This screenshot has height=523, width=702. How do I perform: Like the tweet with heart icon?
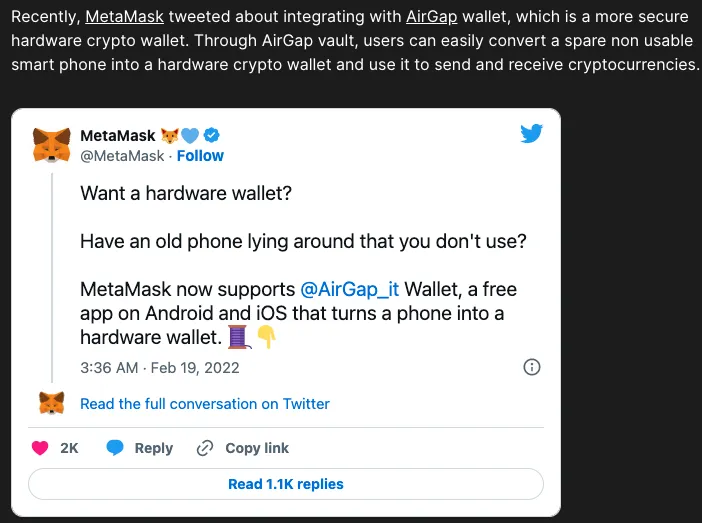40,448
